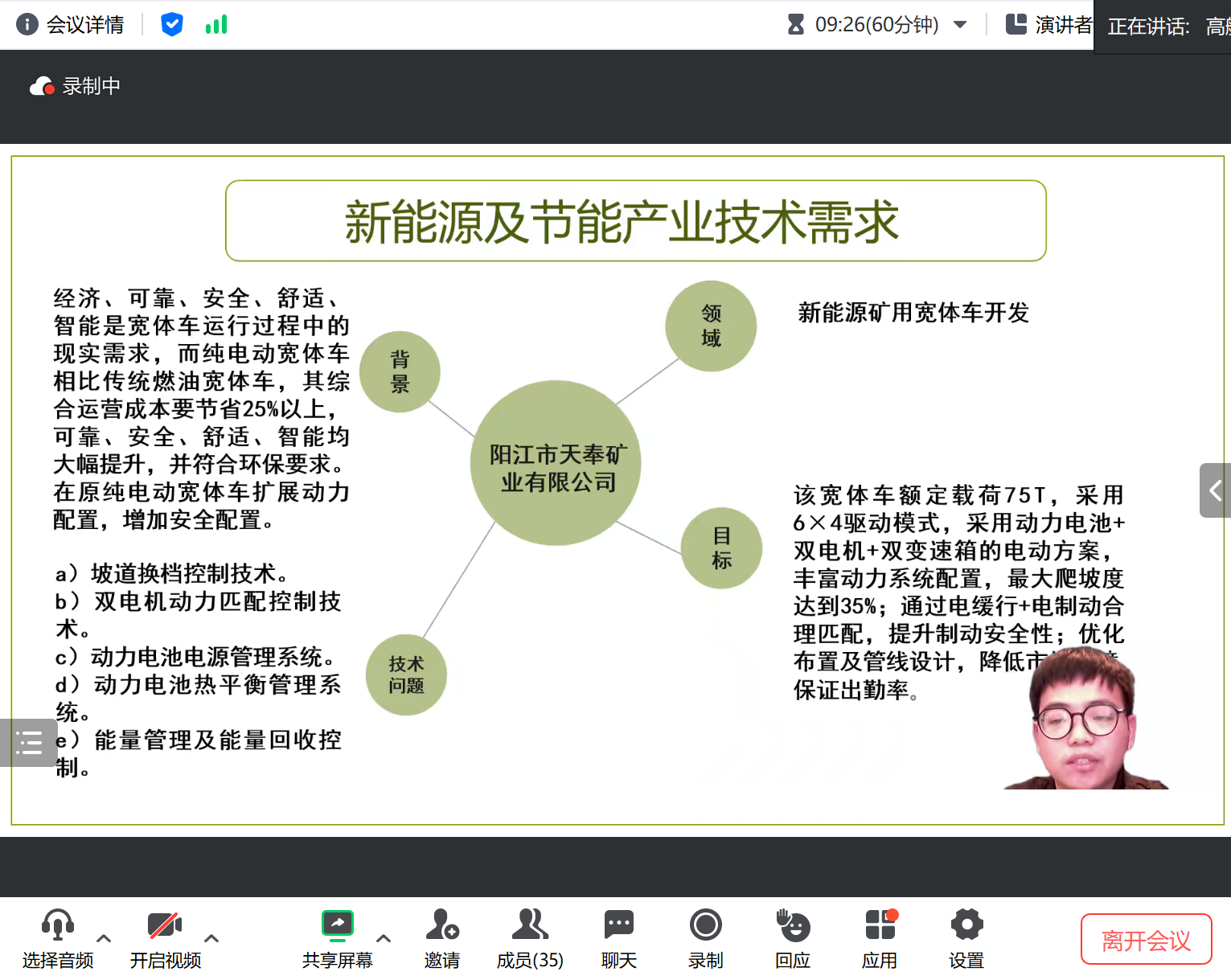Viewport: 1231px width, 980px height.
Task: Click text 新能源矿用宽体车开发
Action: (913, 313)
